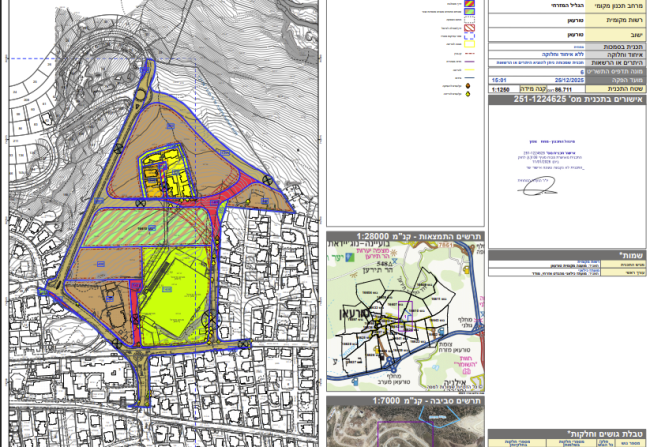Click the time 15:01 cell
Viewport: 650px width, 447px height.
[x=500, y=81]
